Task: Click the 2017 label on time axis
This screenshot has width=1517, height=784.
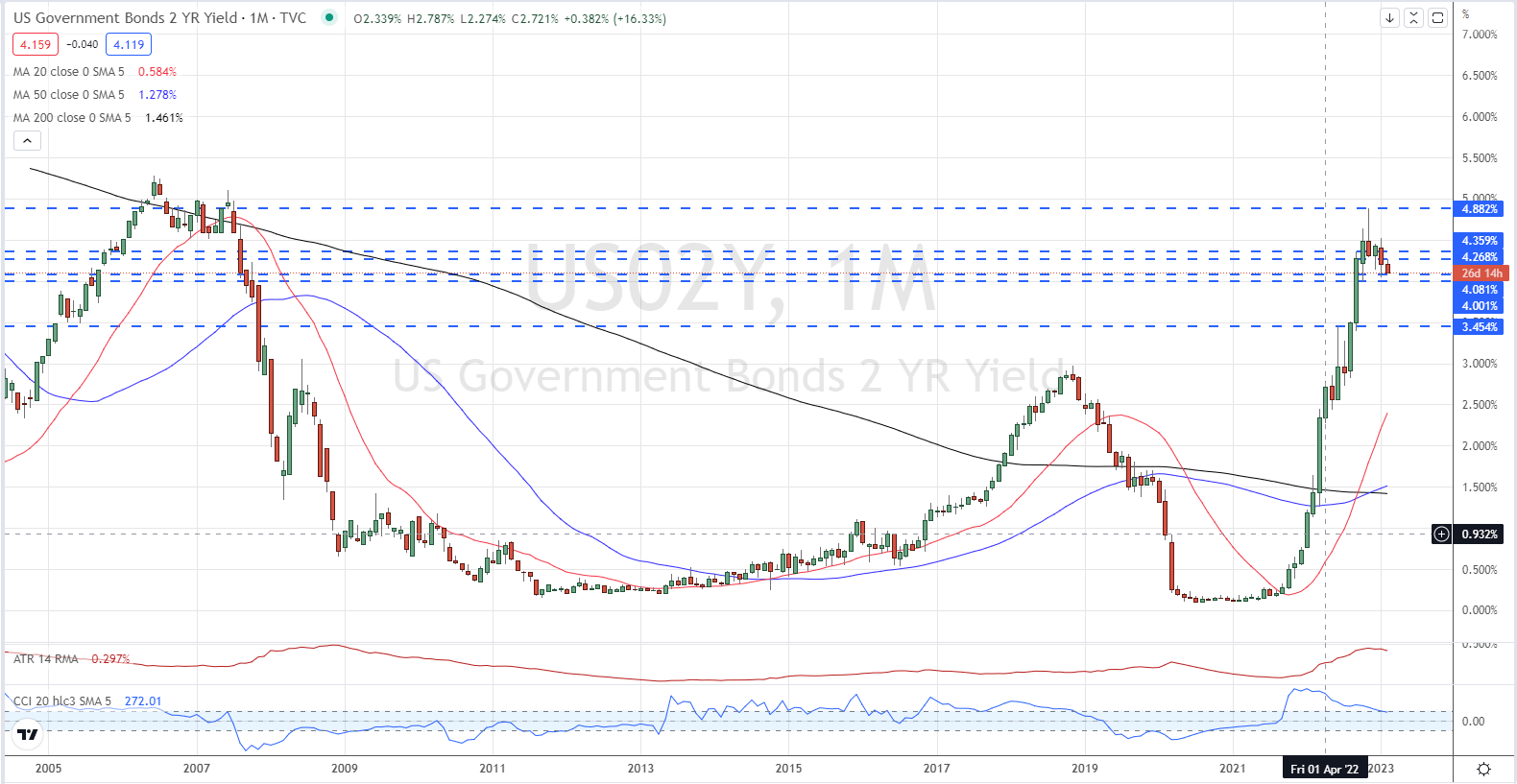Action: [937, 769]
